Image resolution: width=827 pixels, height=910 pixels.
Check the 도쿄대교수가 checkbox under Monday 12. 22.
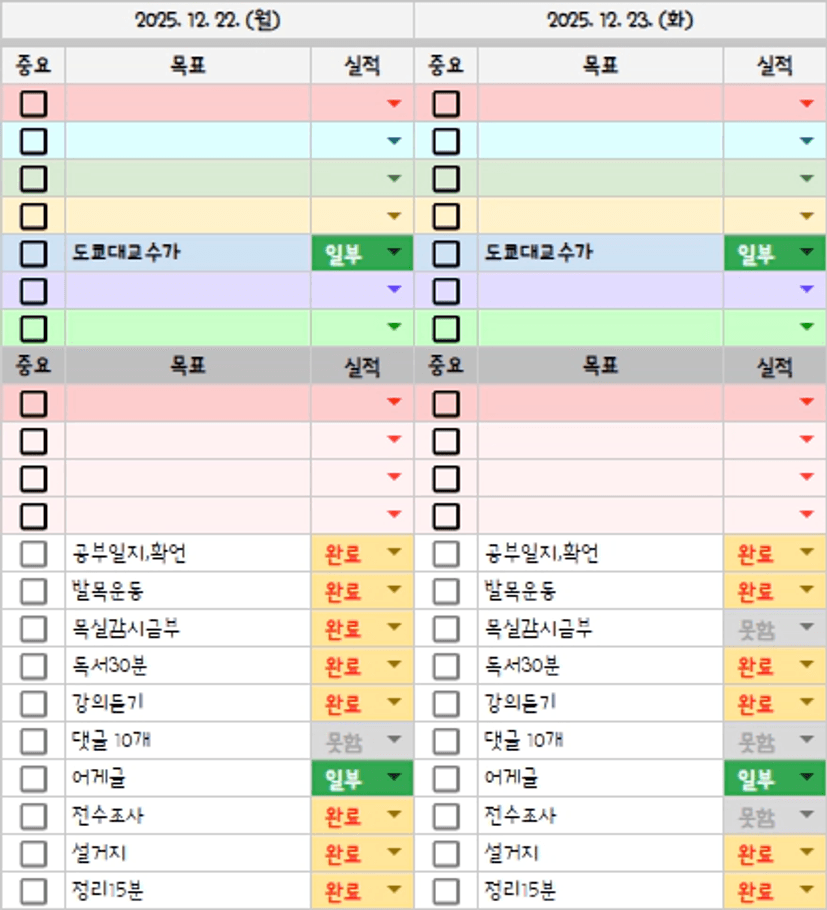pyautogui.click(x=33, y=253)
